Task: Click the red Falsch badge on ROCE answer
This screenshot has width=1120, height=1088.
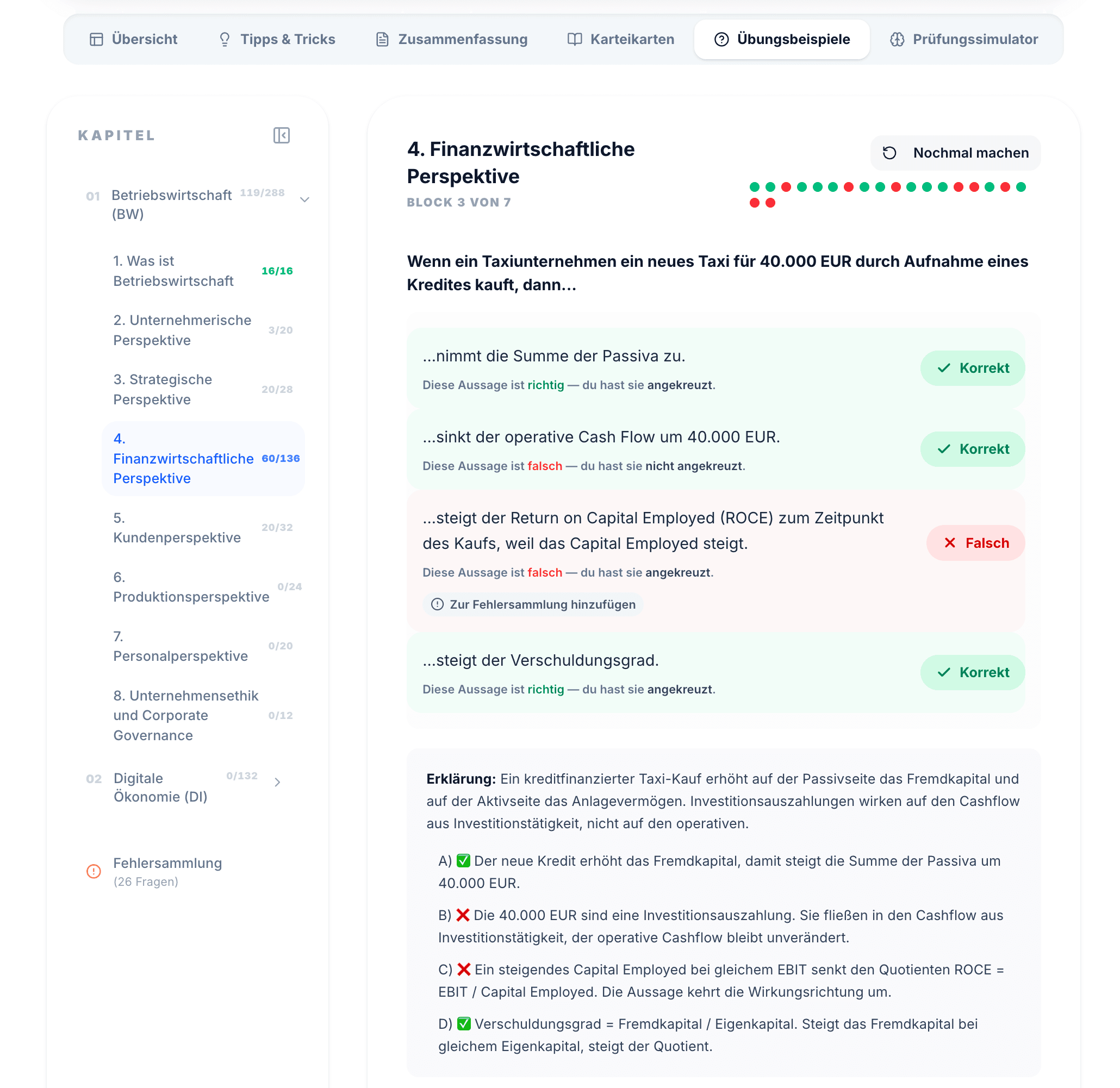Action: click(x=975, y=543)
